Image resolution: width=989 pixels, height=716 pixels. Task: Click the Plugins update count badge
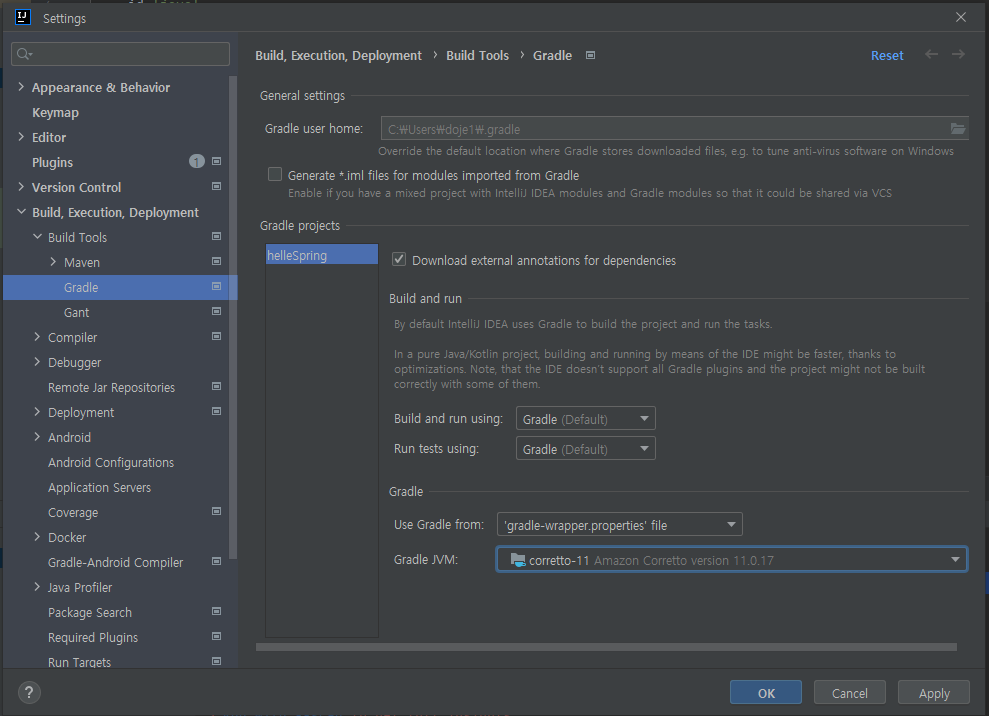pos(197,161)
